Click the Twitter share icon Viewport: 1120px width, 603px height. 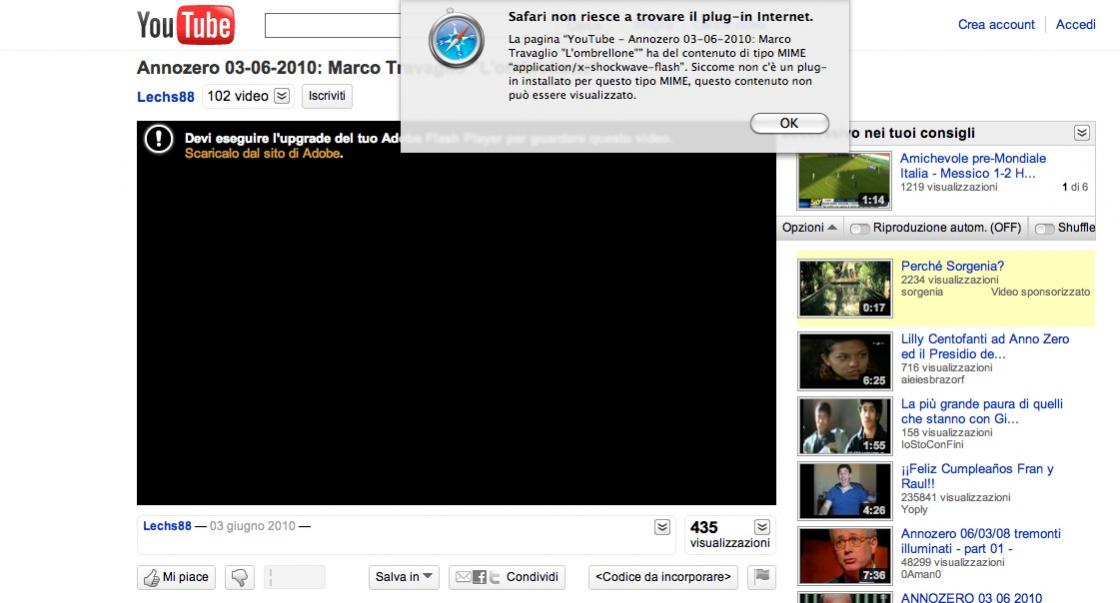(x=494, y=577)
